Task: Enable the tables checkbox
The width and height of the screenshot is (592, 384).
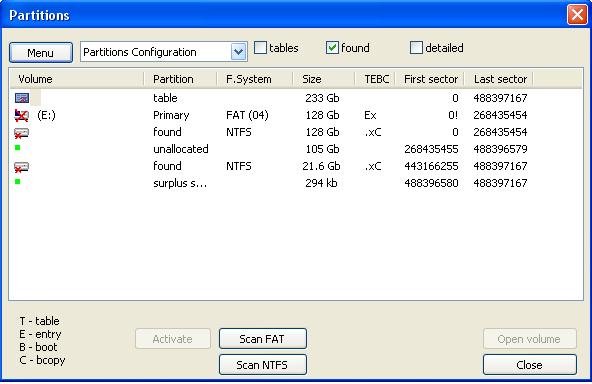Action: [260, 48]
